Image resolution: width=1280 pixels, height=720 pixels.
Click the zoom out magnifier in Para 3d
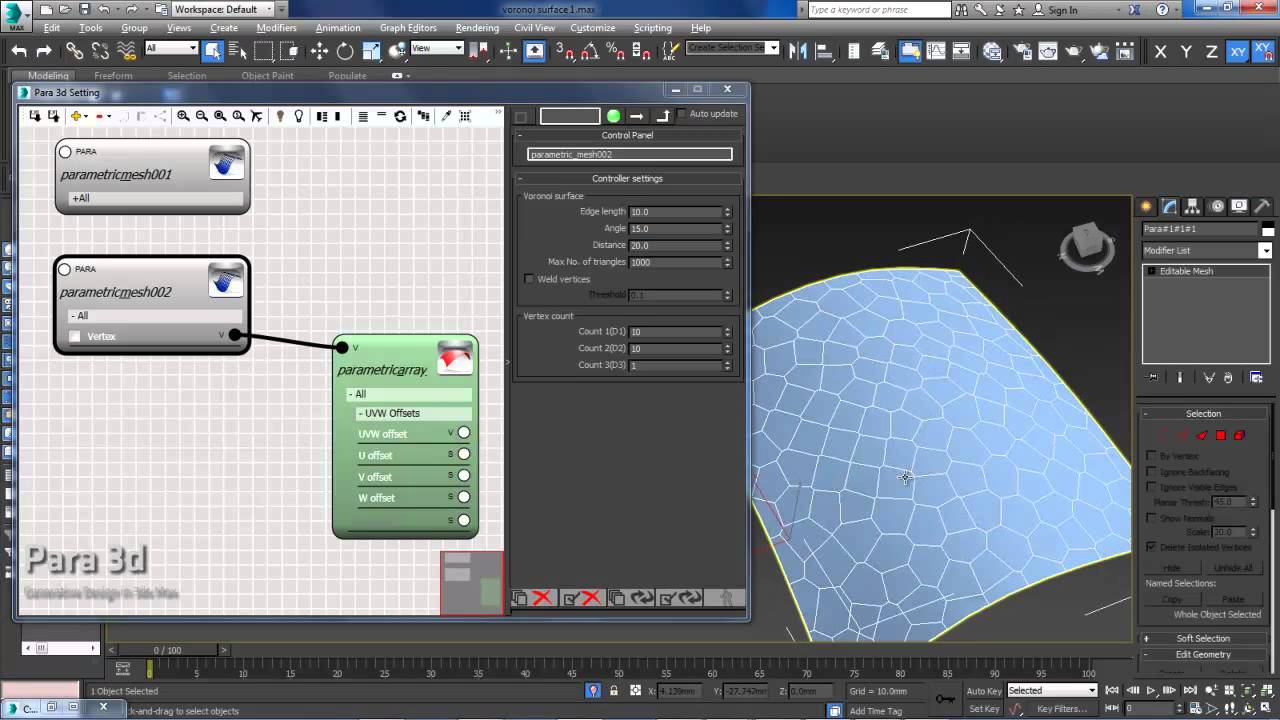click(202, 116)
